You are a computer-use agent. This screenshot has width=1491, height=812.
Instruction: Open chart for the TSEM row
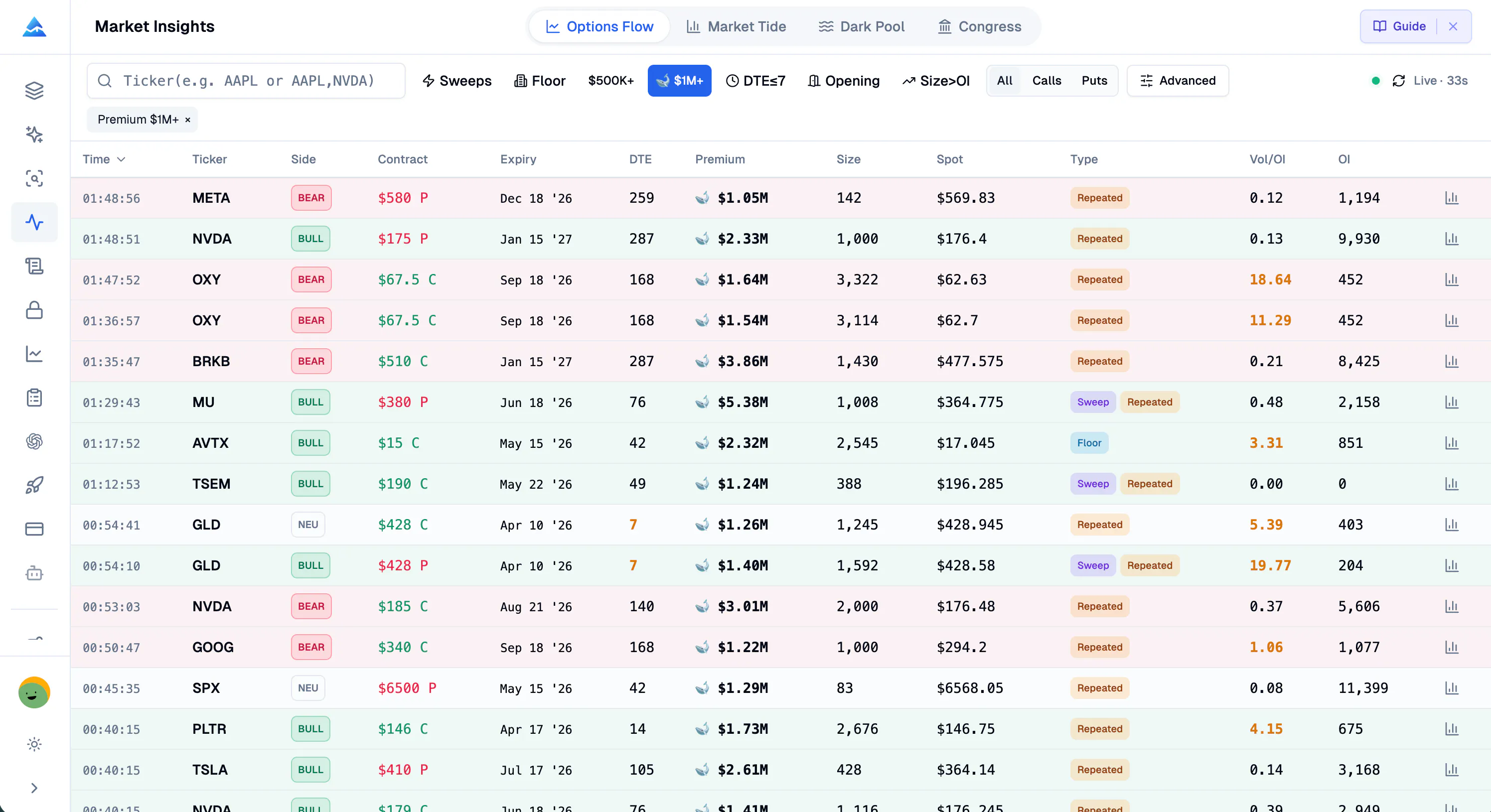pyautogui.click(x=1451, y=484)
